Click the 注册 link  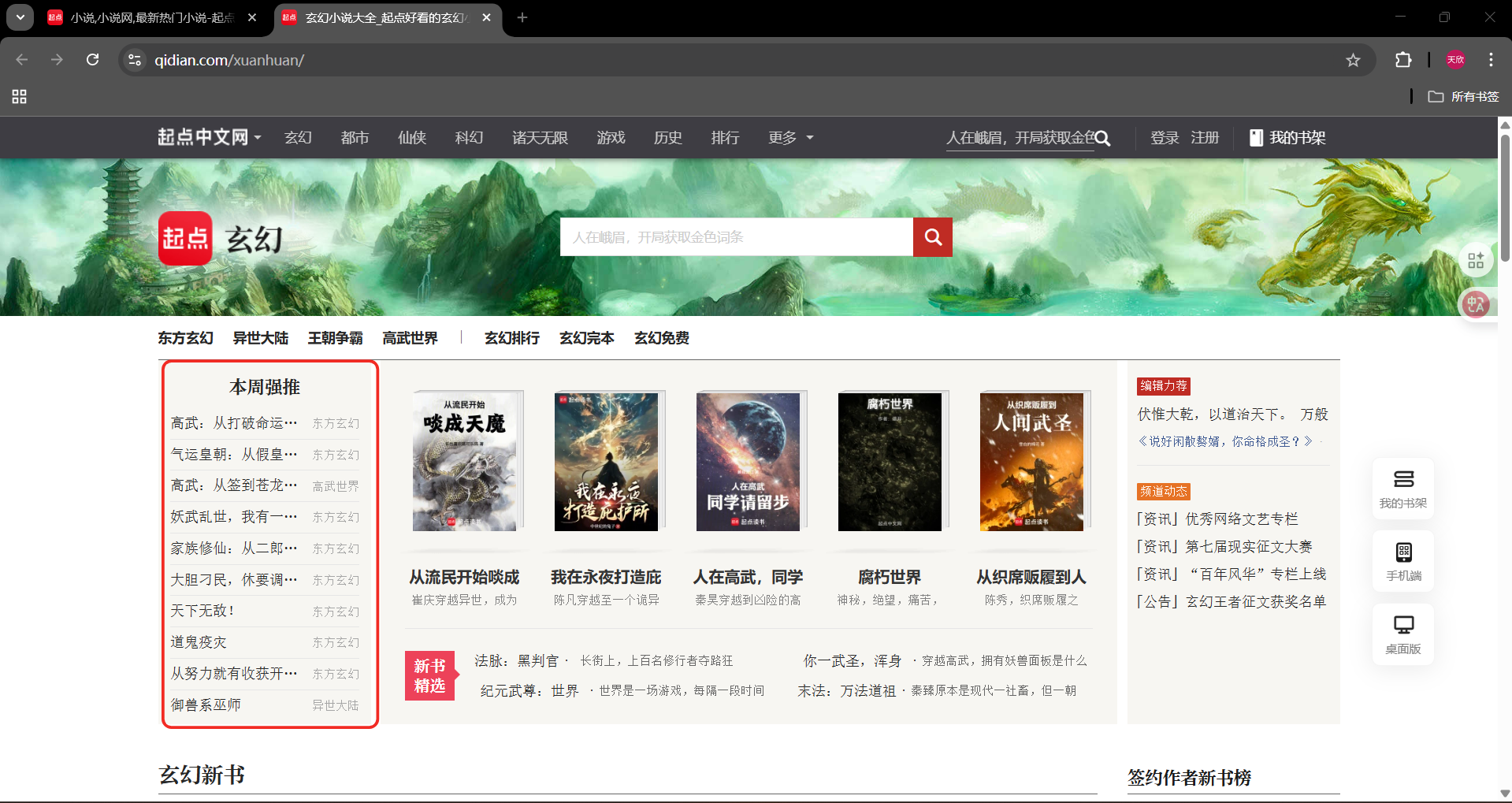coord(1205,138)
